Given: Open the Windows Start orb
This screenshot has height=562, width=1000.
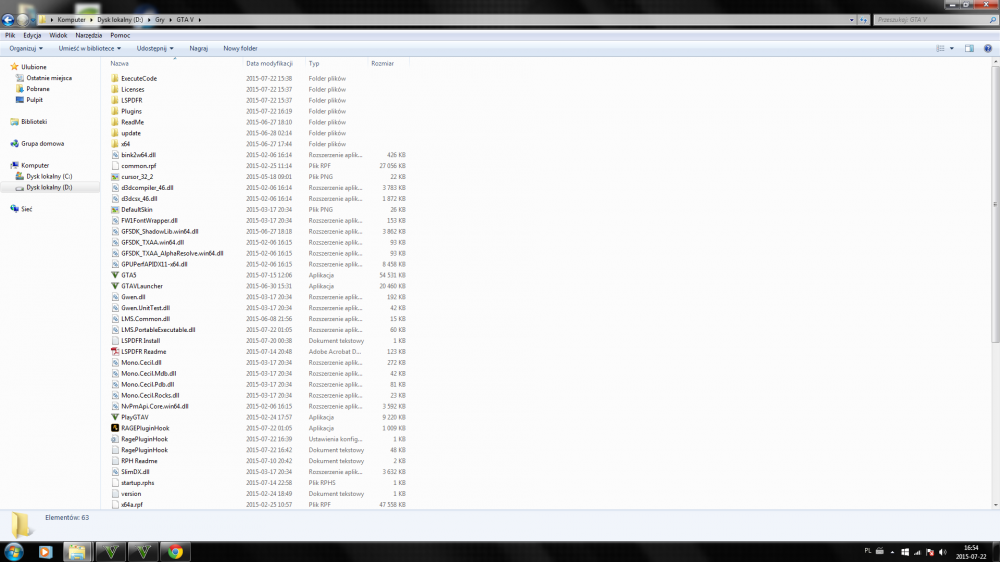Looking at the screenshot, I should pyautogui.click(x=13, y=552).
